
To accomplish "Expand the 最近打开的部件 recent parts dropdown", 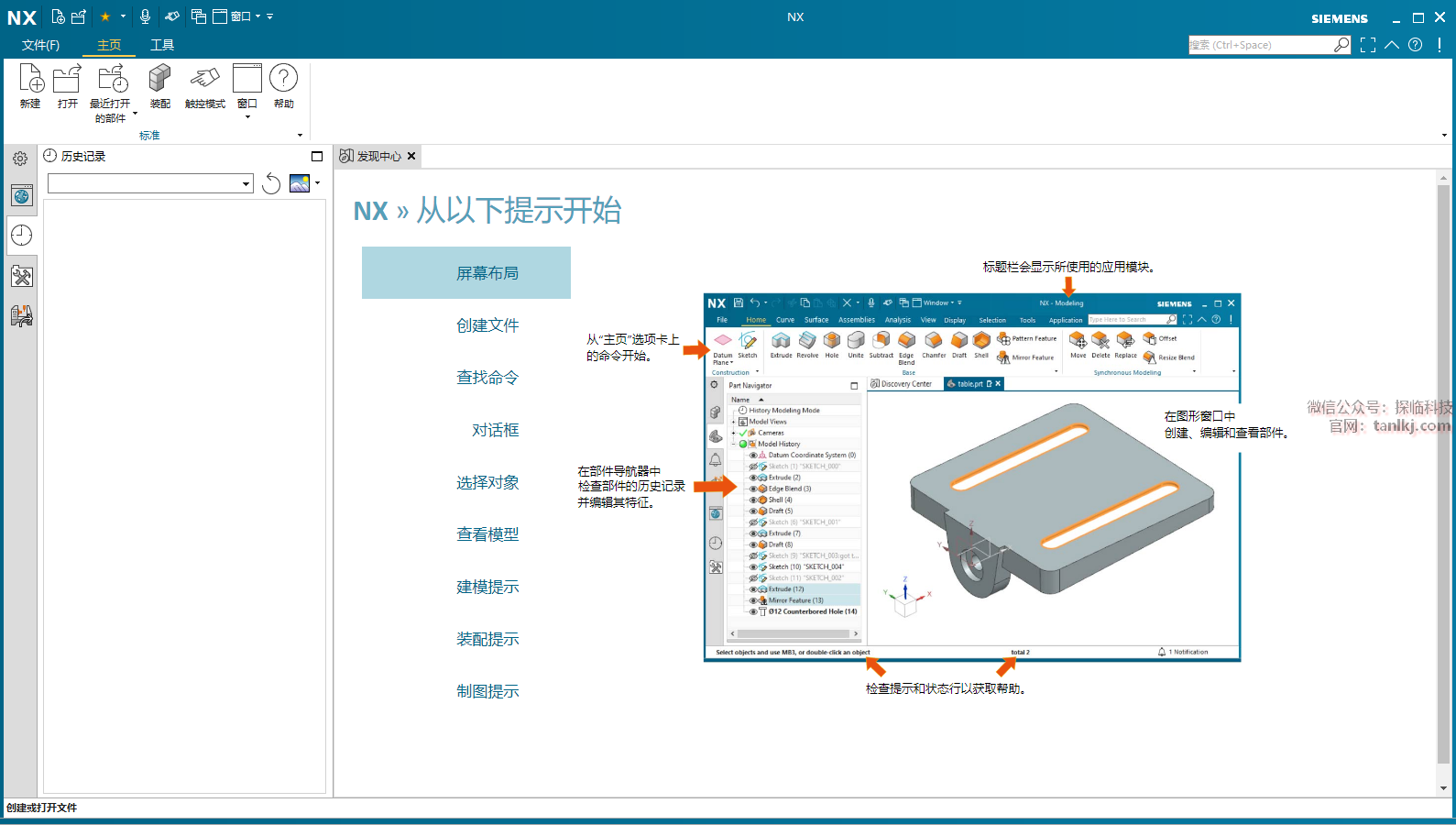I will pos(135,115).
